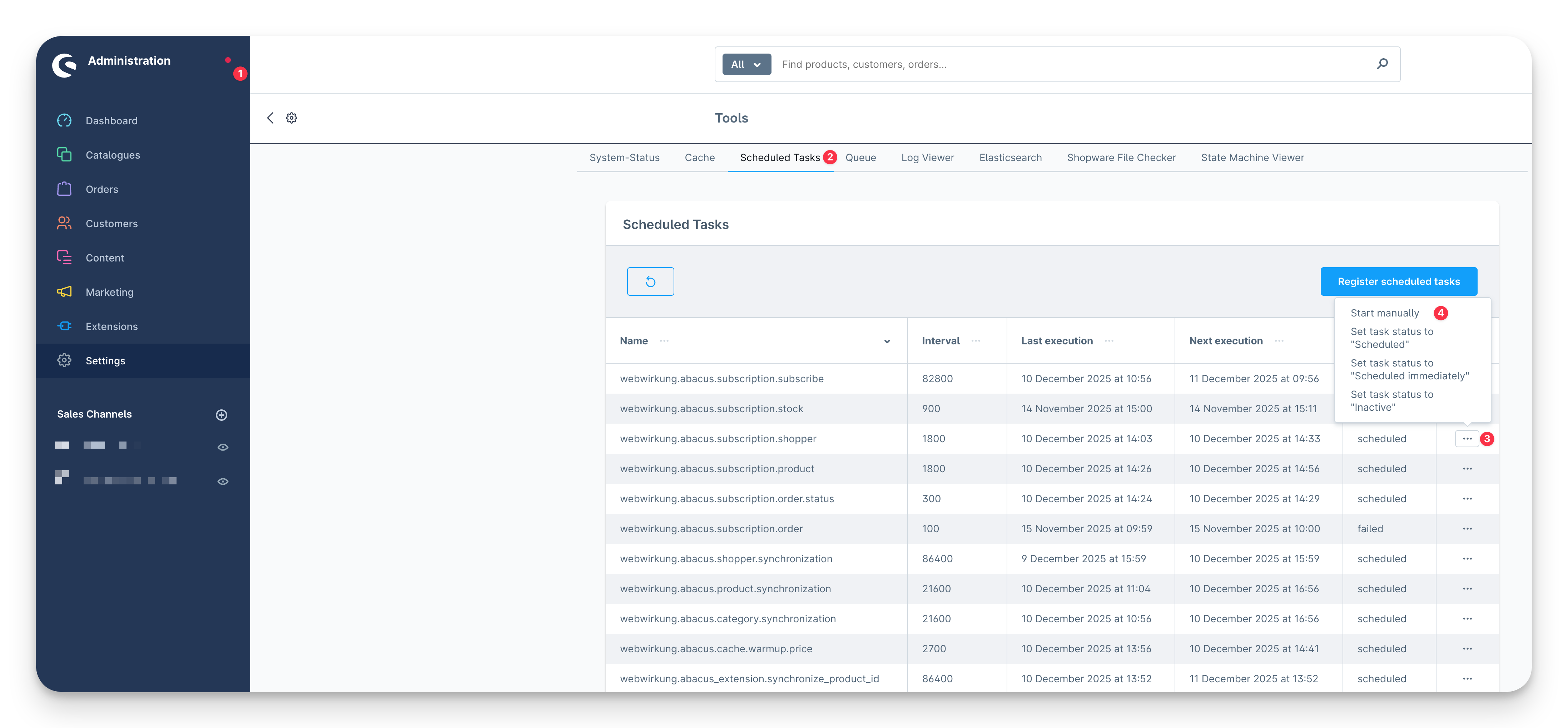Open the Marketing megaphone menu
Image resolution: width=1568 pixels, height=728 pixels.
coord(109,292)
